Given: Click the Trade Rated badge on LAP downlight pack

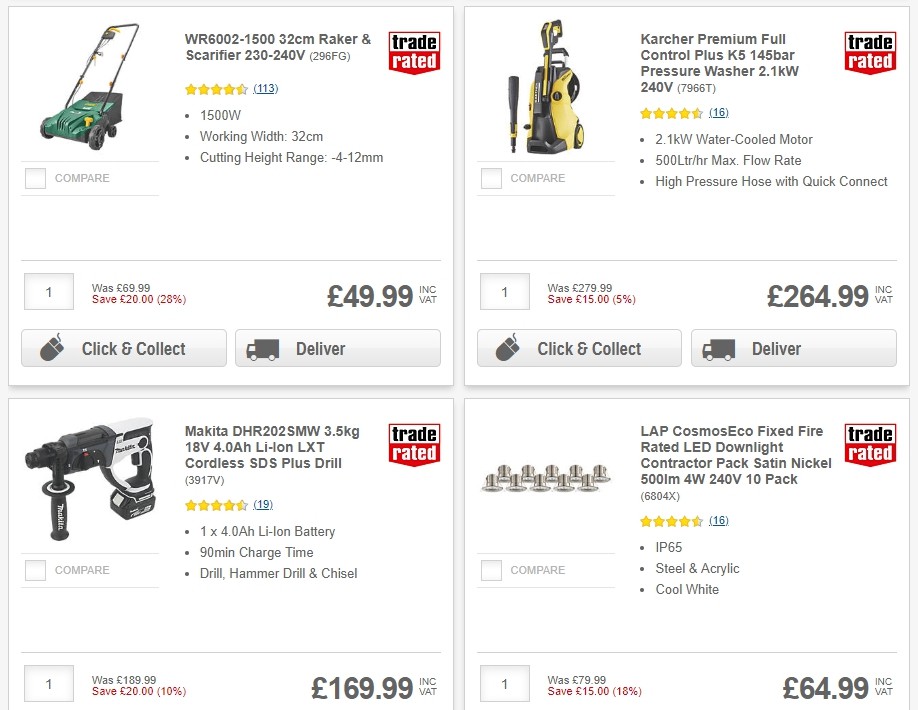Looking at the screenshot, I should click(x=869, y=442).
